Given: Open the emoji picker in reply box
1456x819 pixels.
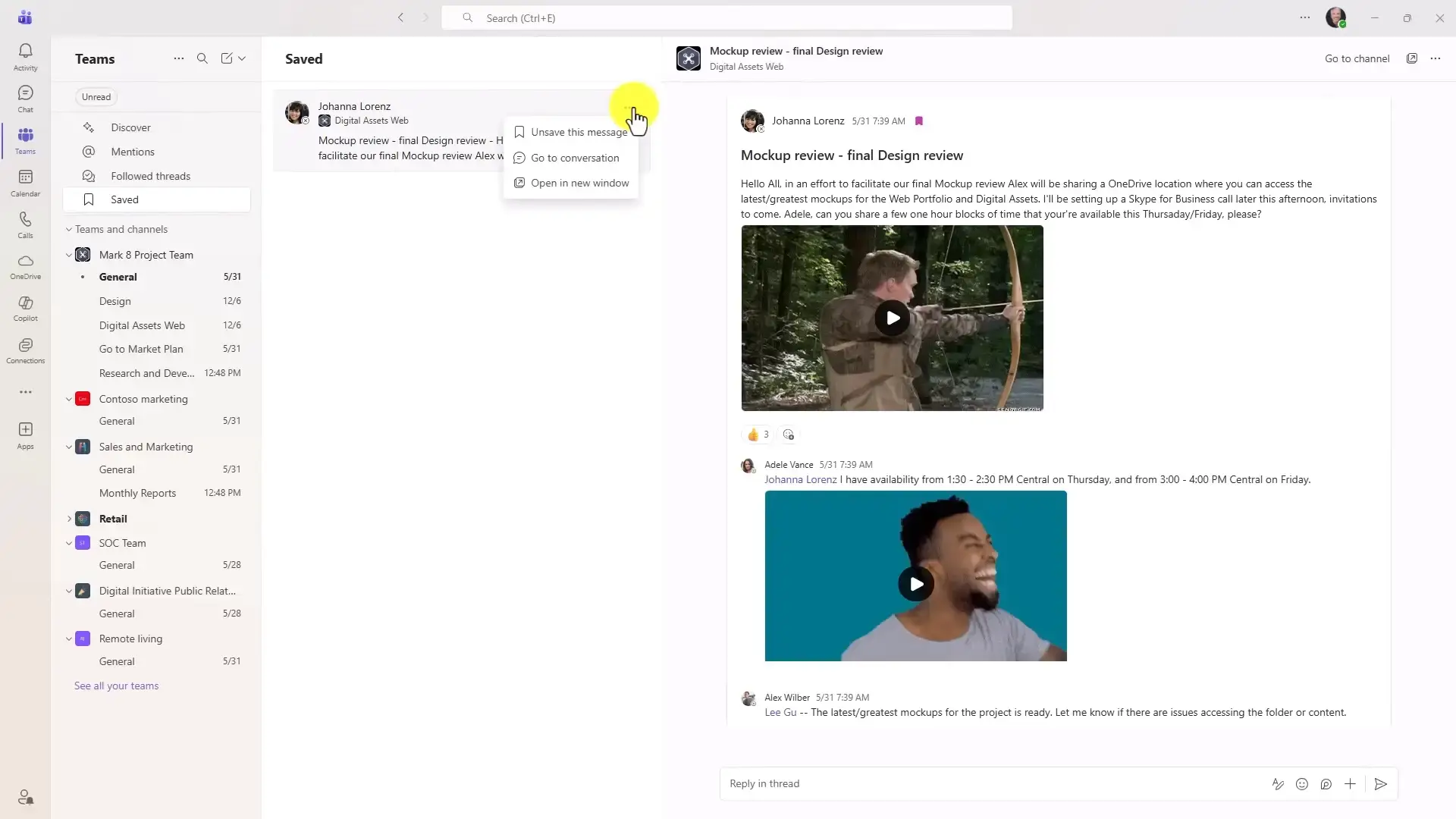Looking at the screenshot, I should [x=1302, y=784].
